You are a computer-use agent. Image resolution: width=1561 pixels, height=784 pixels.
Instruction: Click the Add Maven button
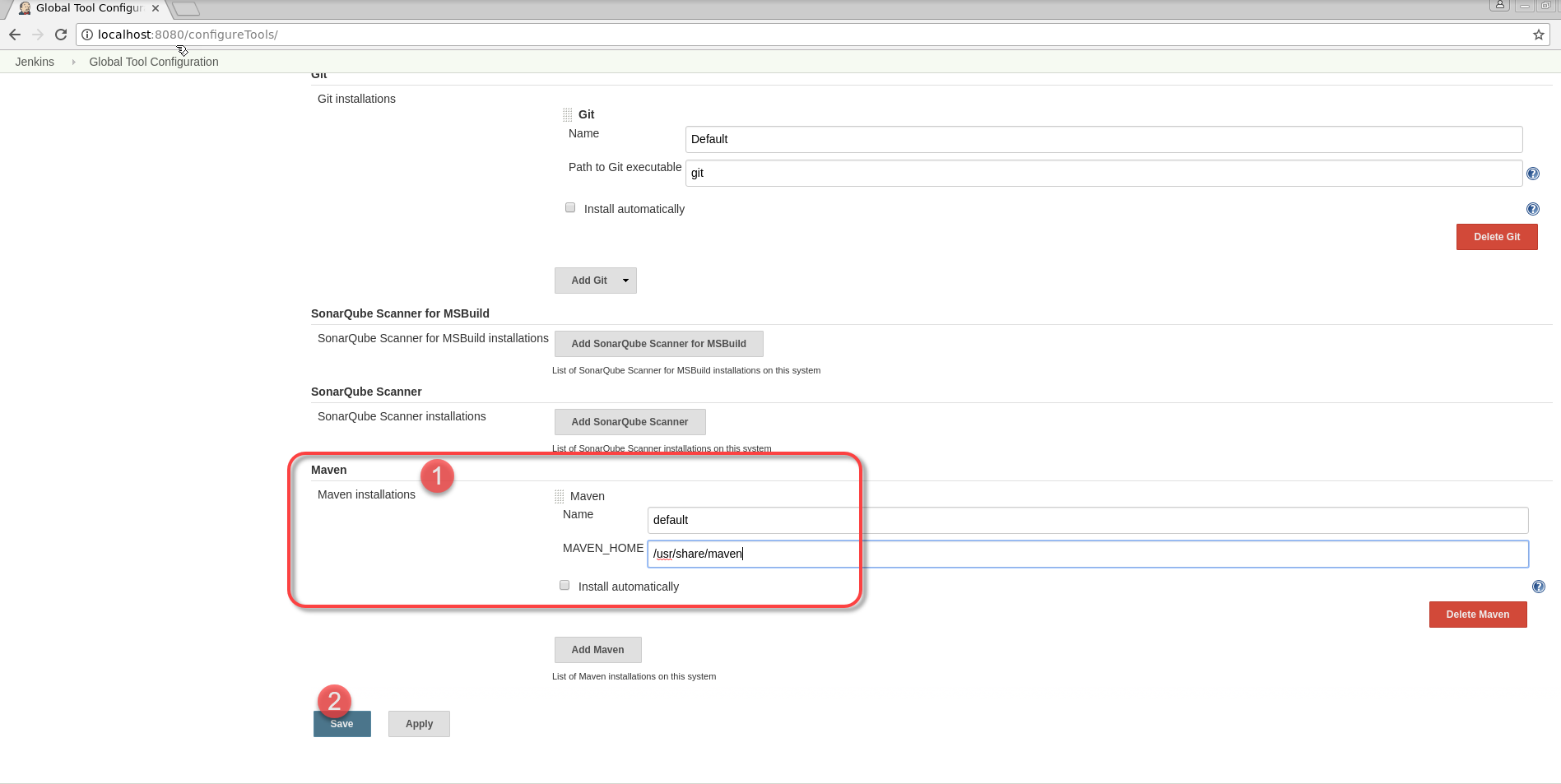[x=598, y=650]
